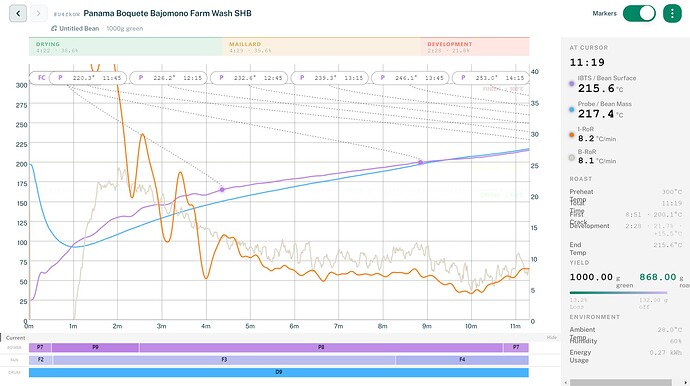This screenshot has height=386, width=690.
Task: Click the P 253.0° 14:15 prediction marker
Action: click(x=491, y=78)
